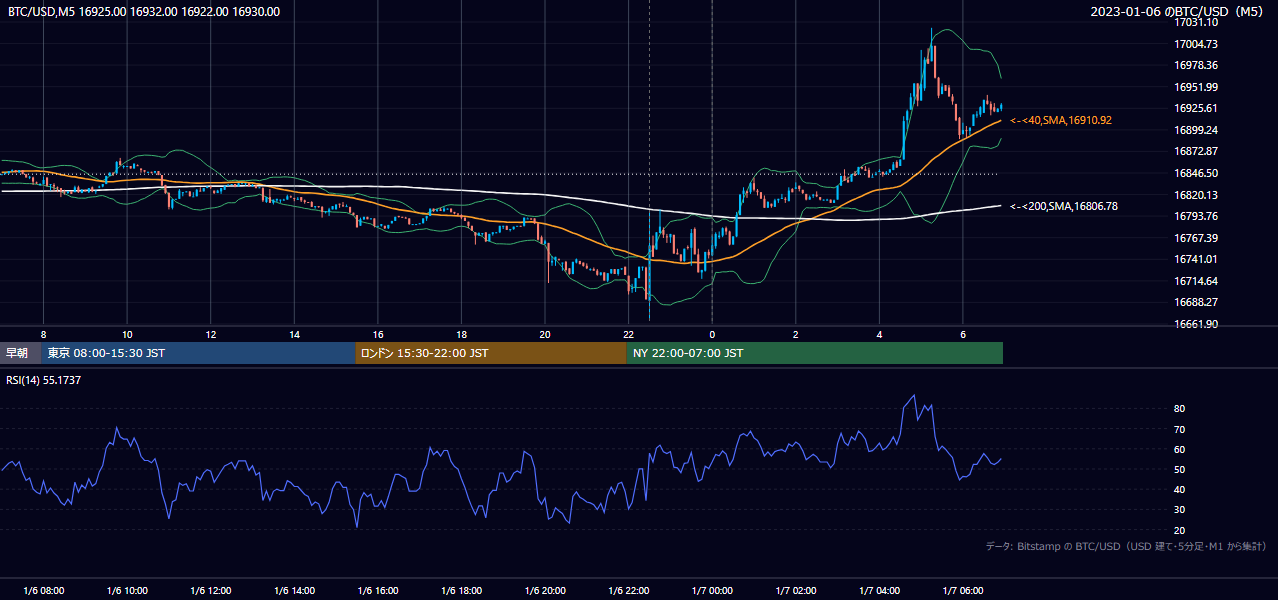This screenshot has height=600, width=1278.
Task: Click the 1/7 04:00 date label
Action: click(x=879, y=591)
